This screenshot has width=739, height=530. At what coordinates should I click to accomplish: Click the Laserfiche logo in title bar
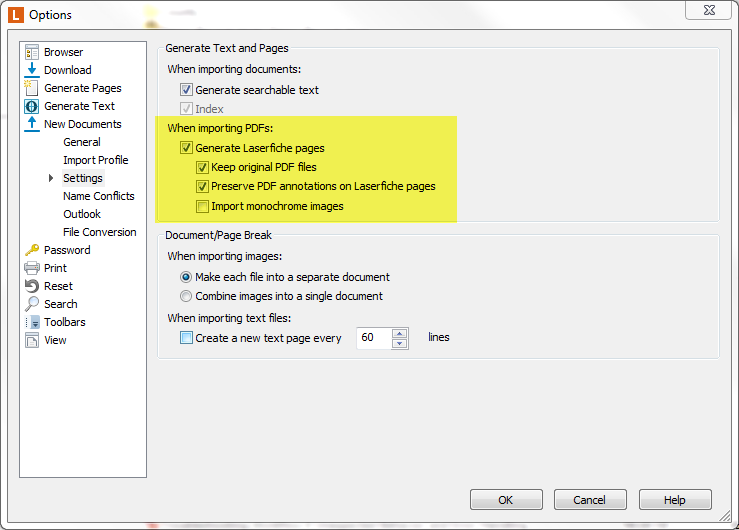(x=16, y=15)
